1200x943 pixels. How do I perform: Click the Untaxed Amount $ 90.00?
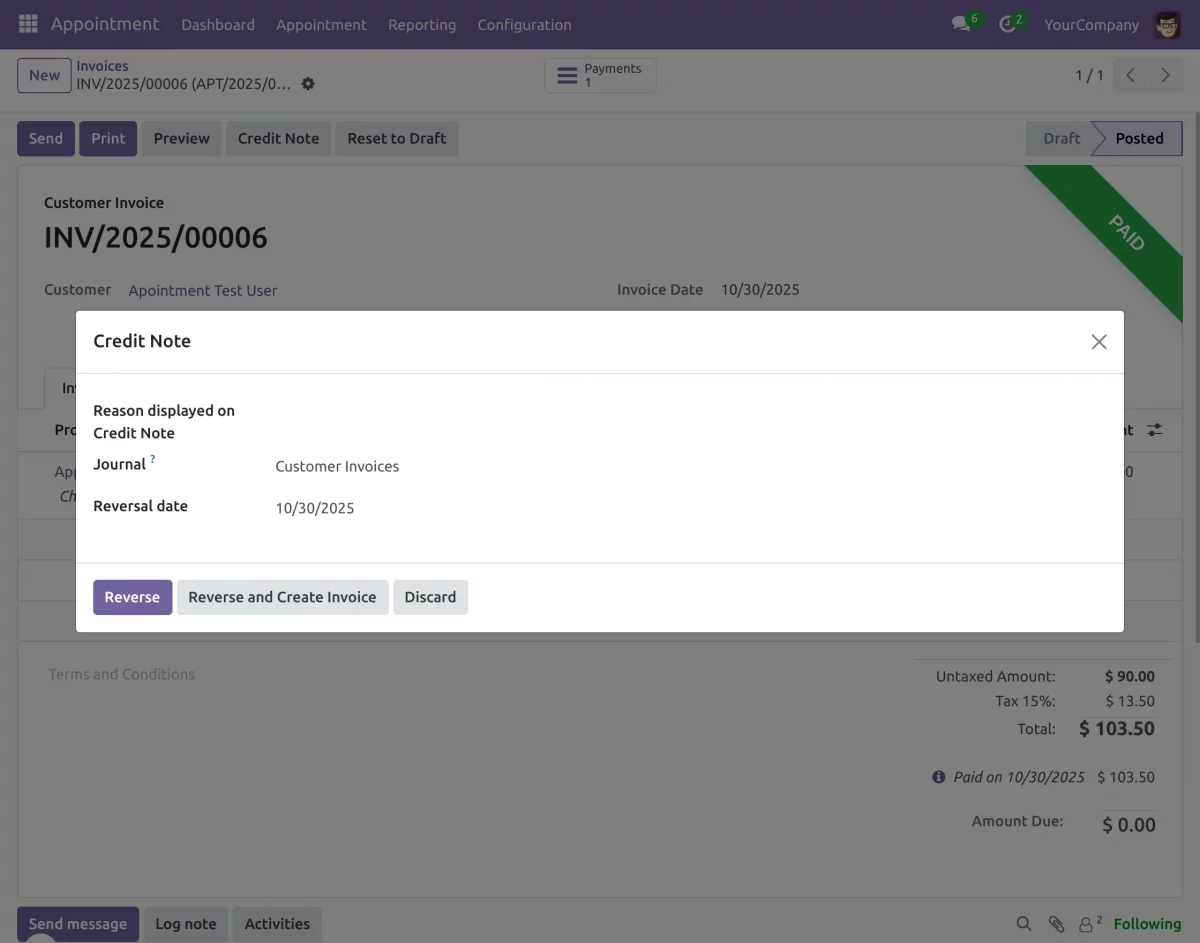[x=1130, y=676]
